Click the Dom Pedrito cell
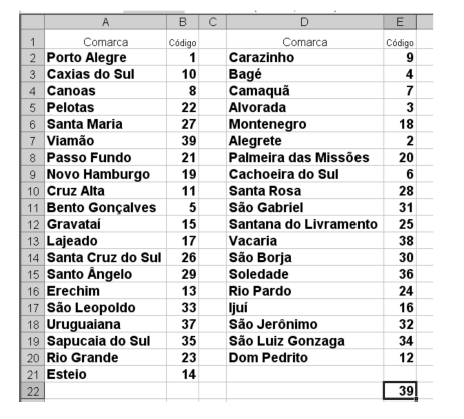 point(305,357)
